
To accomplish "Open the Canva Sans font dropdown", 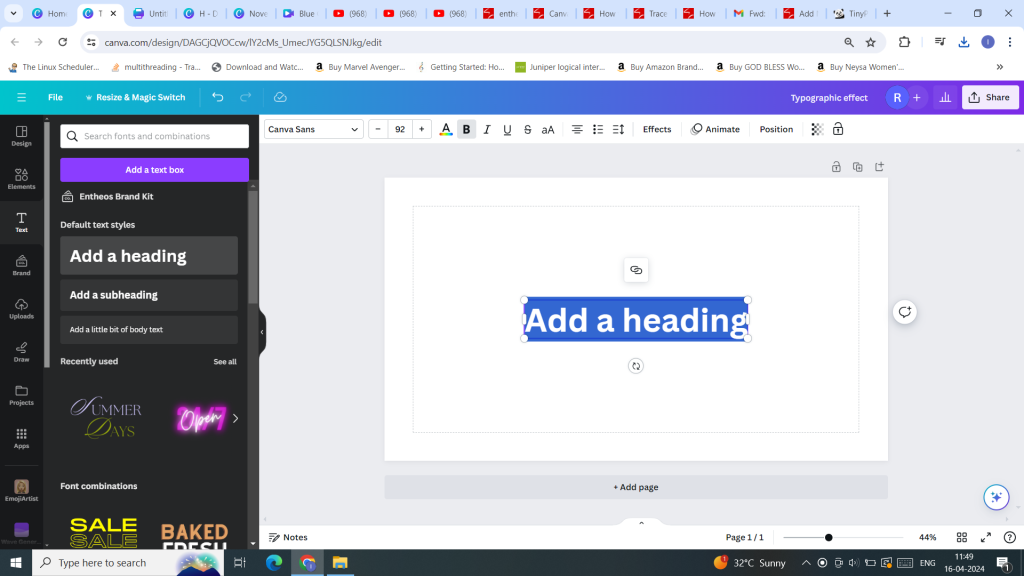I will coord(313,129).
